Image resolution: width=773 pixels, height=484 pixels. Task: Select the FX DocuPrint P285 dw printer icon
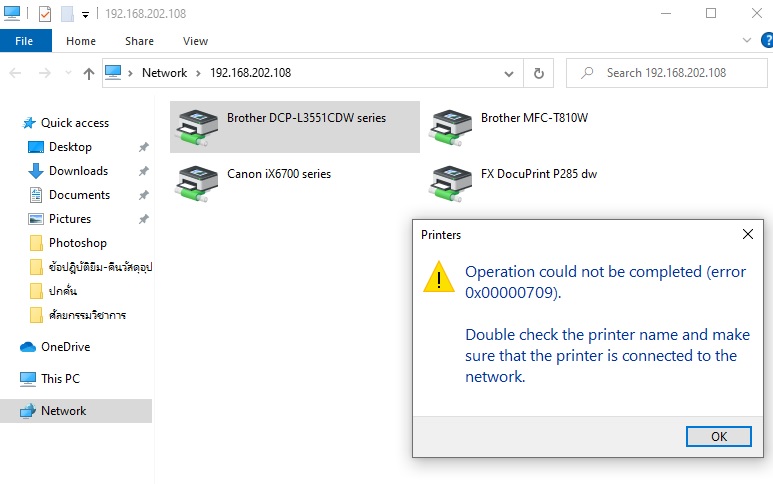[450, 184]
